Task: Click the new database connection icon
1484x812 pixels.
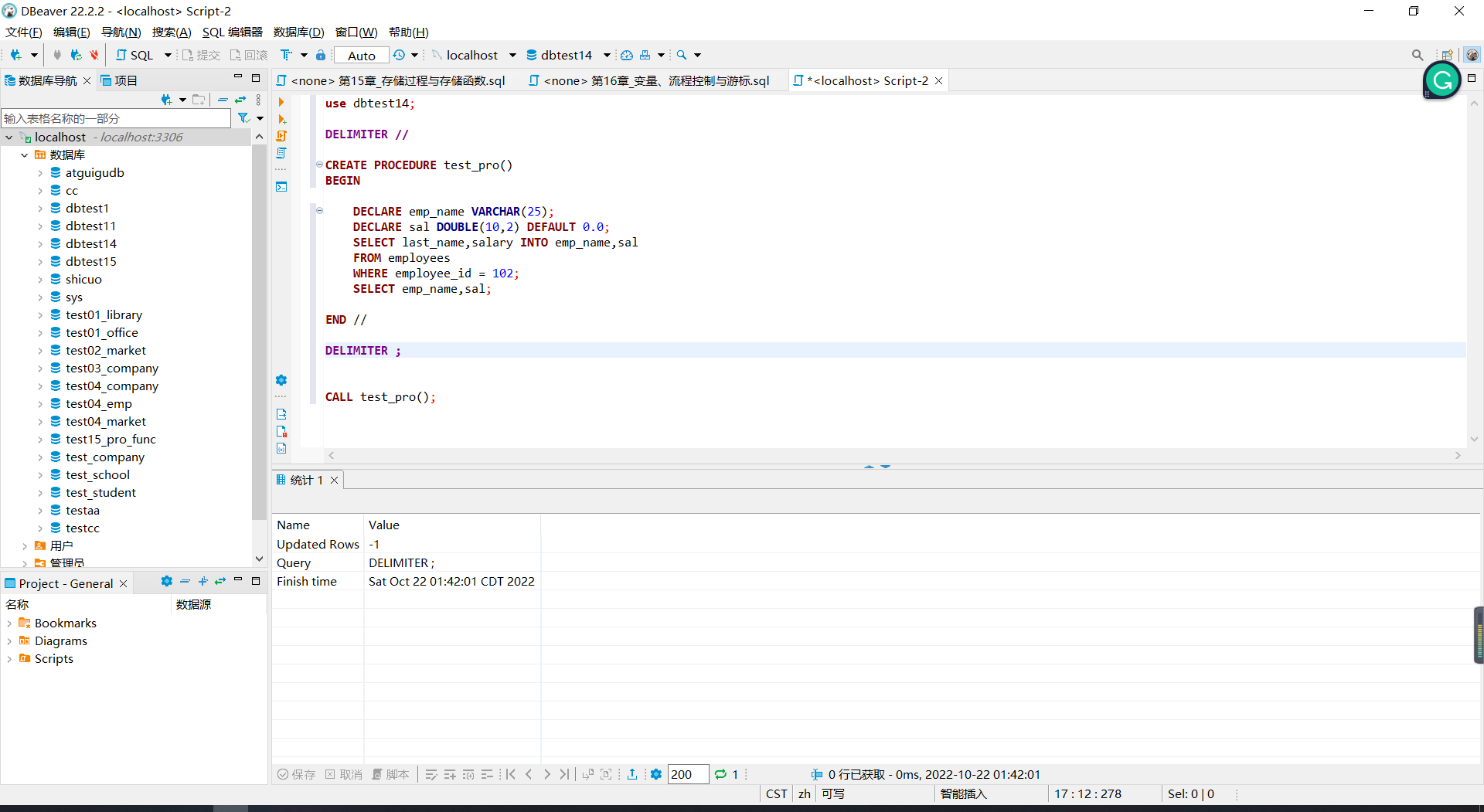Action: tap(17, 55)
